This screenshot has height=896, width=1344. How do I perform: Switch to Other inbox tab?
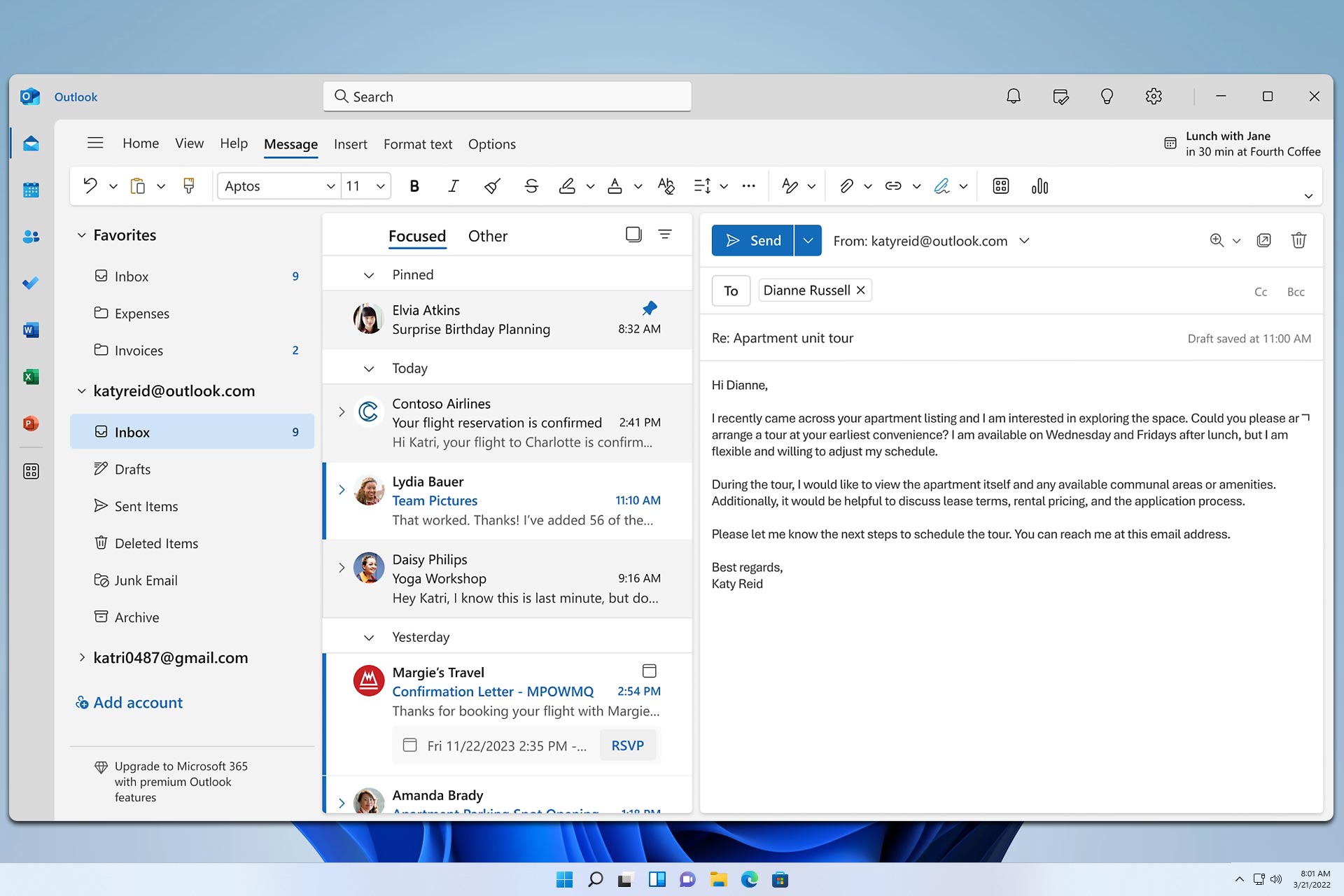(x=487, y=237)
